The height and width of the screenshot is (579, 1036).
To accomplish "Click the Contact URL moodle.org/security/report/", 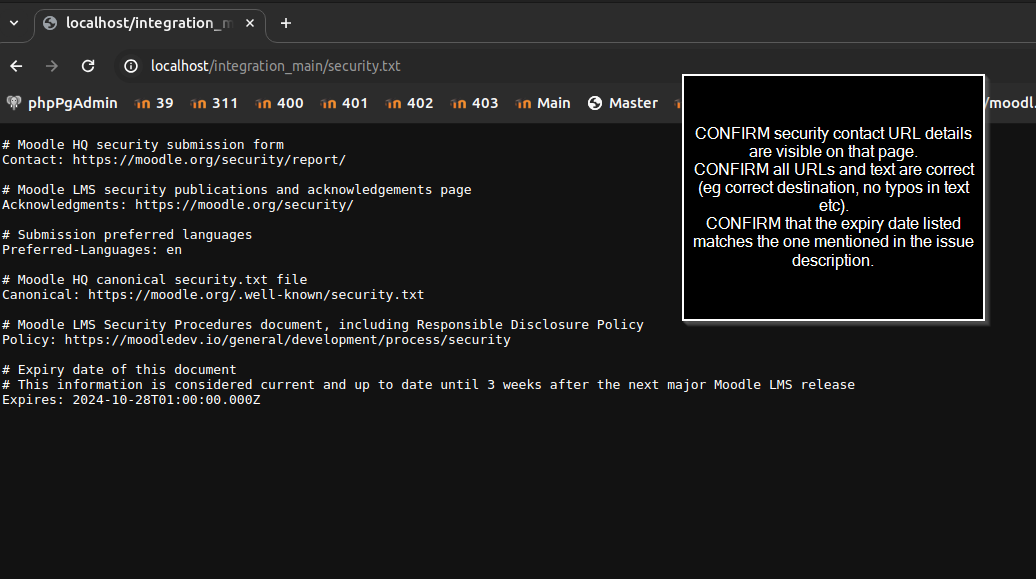I will coord(209,160).
